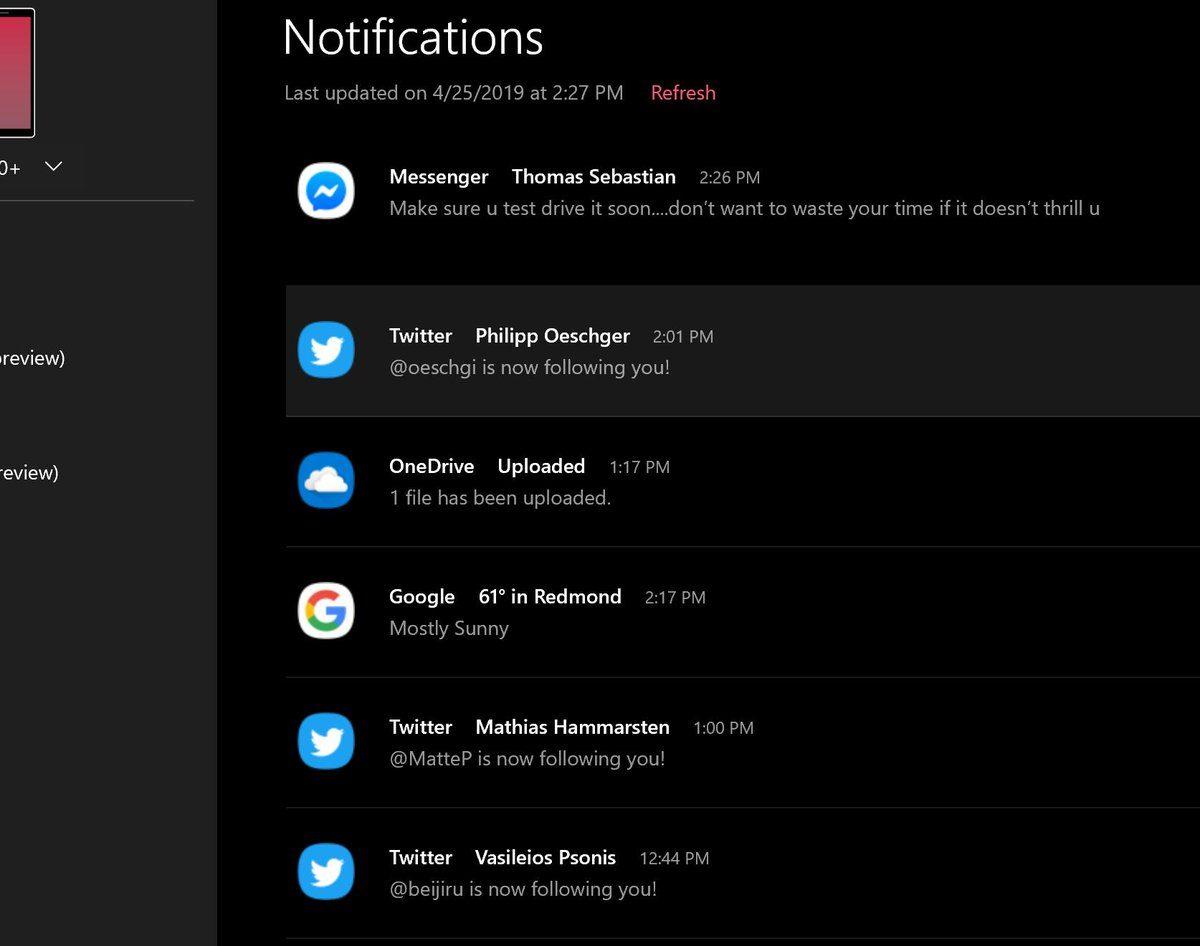Open Thomas Sebastian's Messenger notification
This screenshot has height=946, width=1200.
coord(700,192)
